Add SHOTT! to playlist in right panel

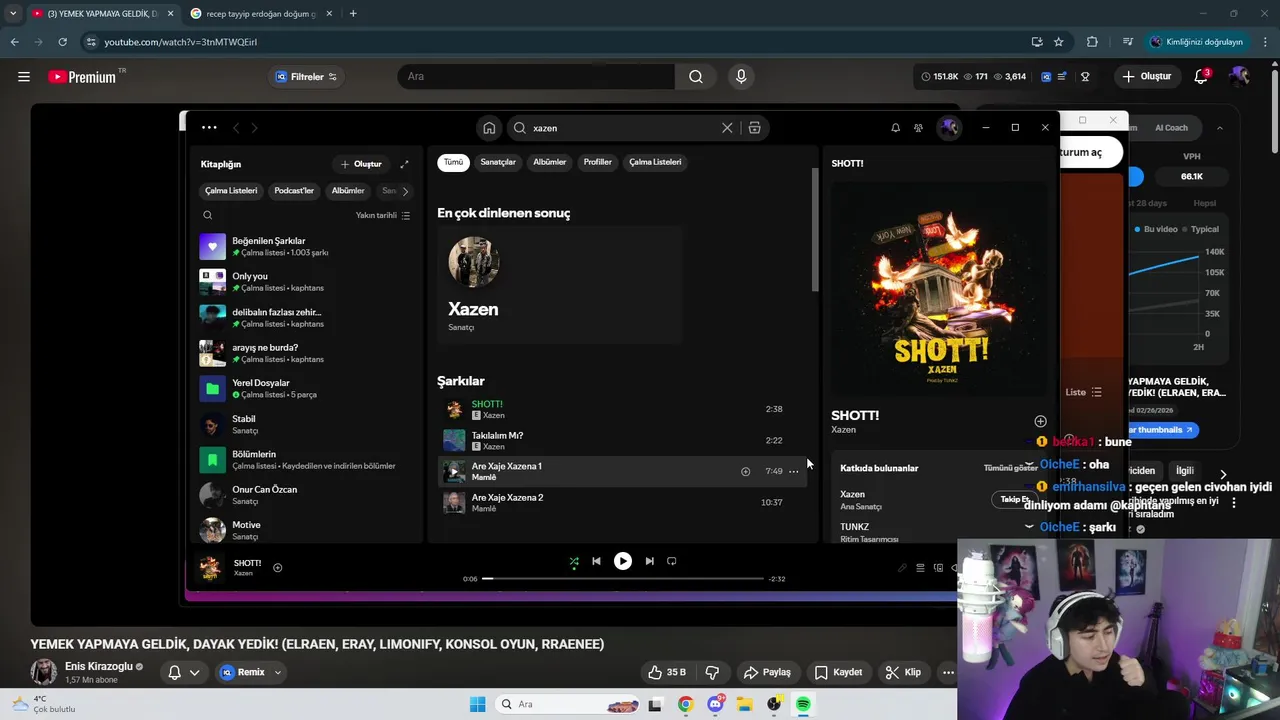1040,421
